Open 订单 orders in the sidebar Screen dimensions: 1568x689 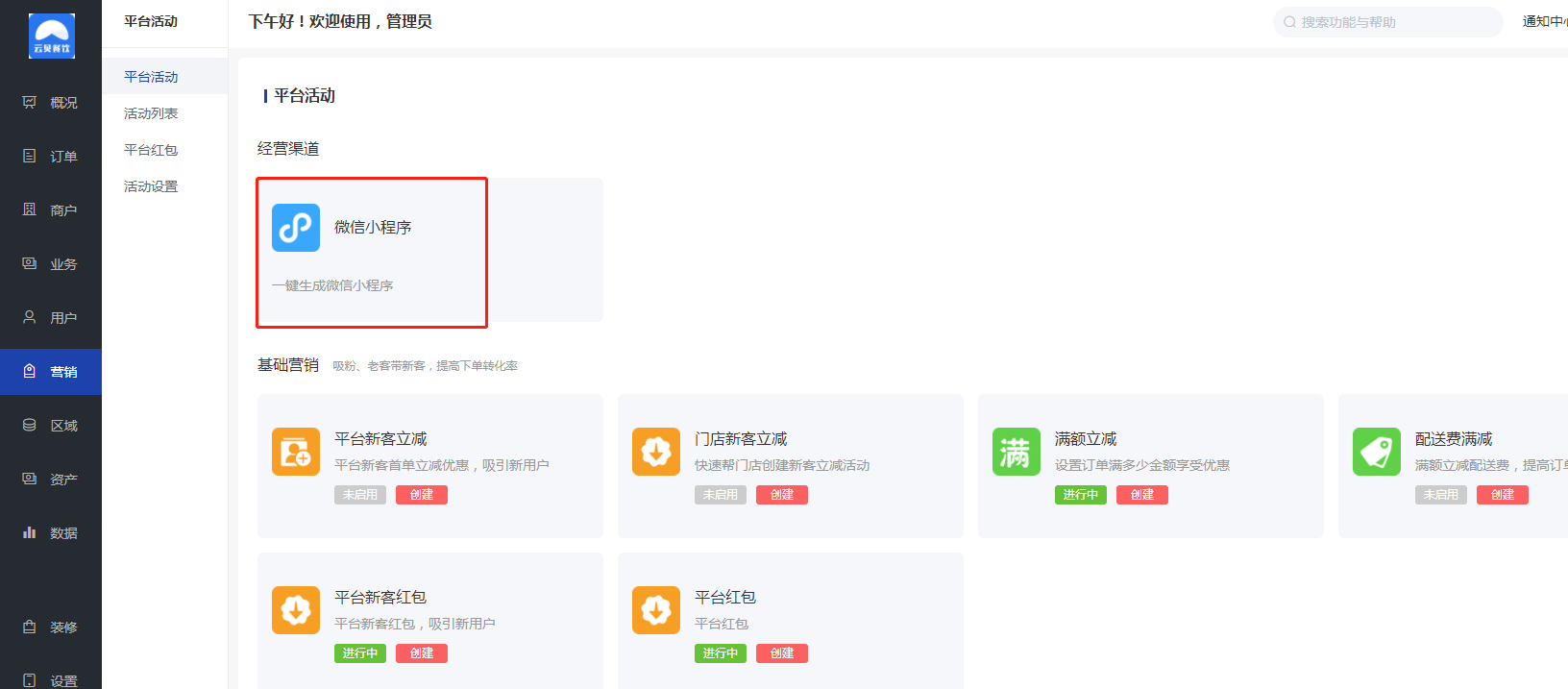tap(51, 157)
